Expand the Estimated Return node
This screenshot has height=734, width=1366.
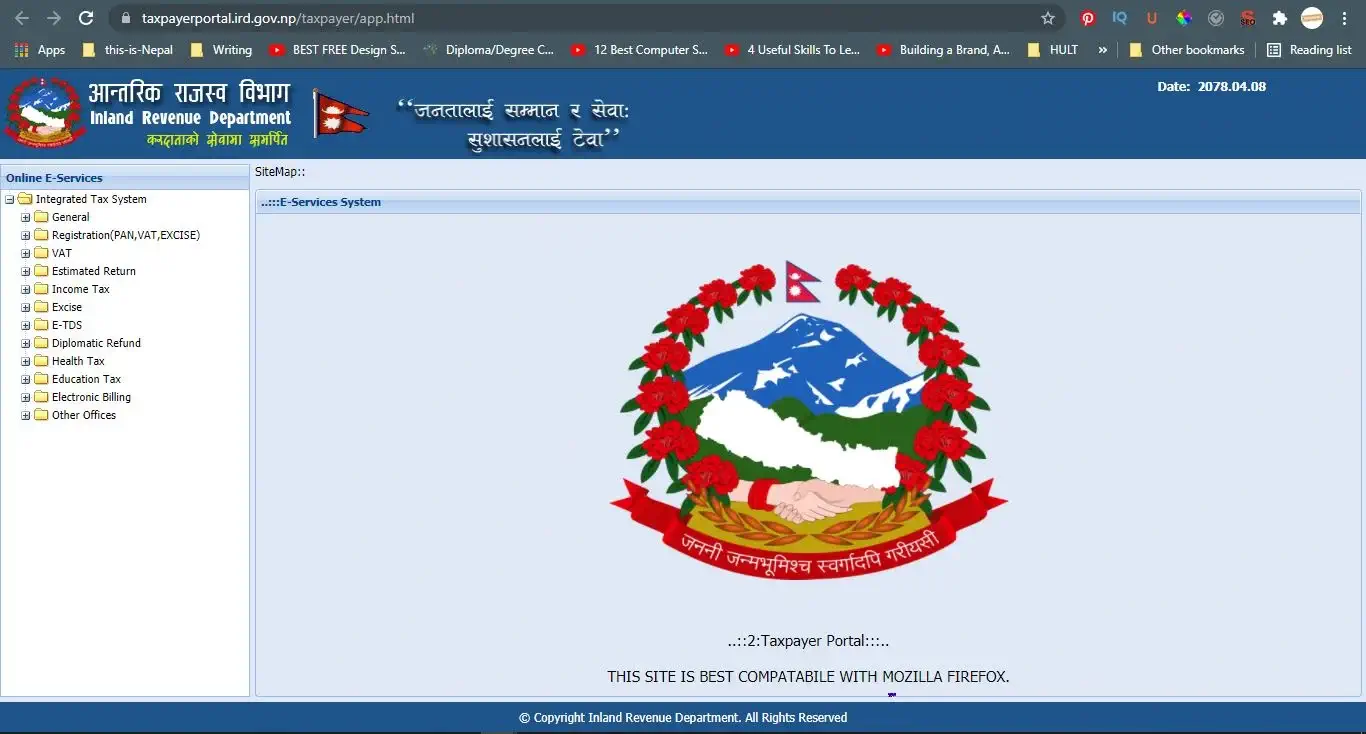coord(26,271)
